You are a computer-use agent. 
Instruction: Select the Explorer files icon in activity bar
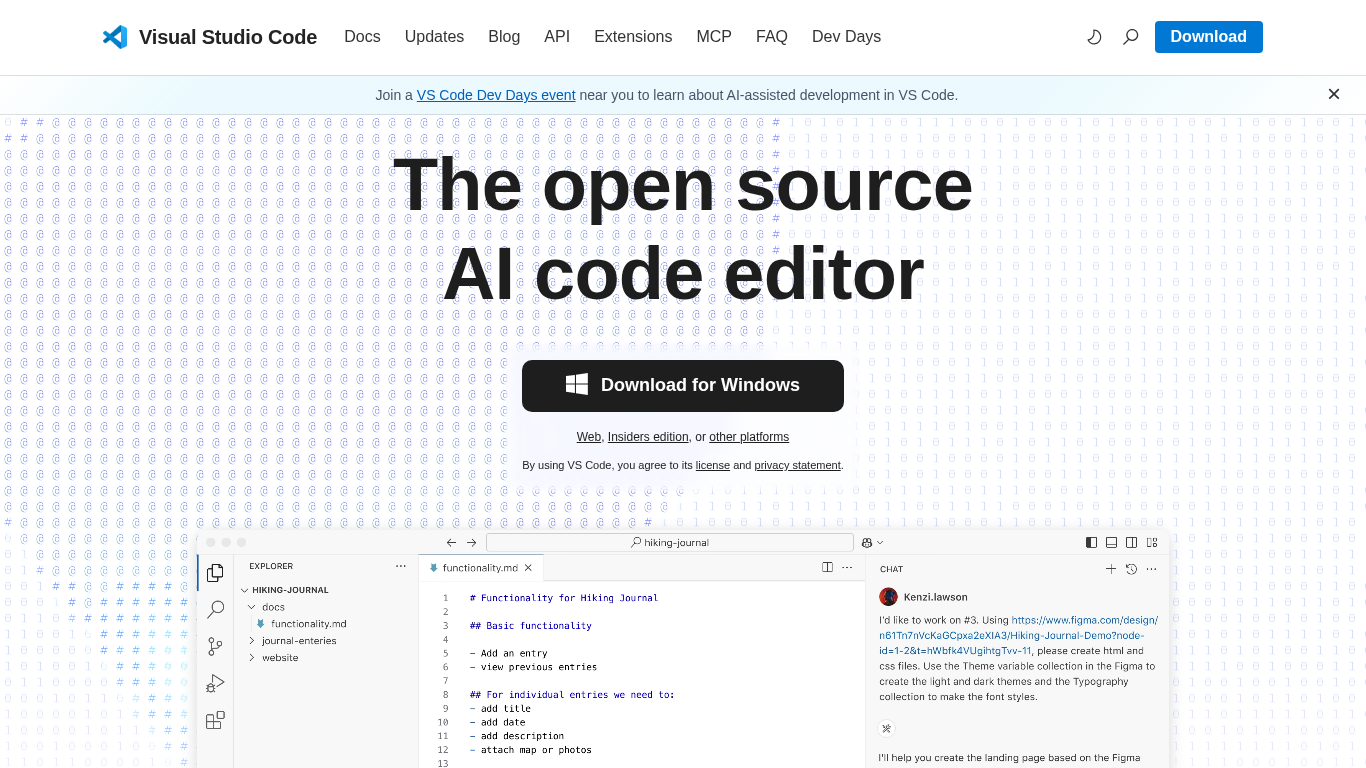pyautogui.click(x=215, y=573)
